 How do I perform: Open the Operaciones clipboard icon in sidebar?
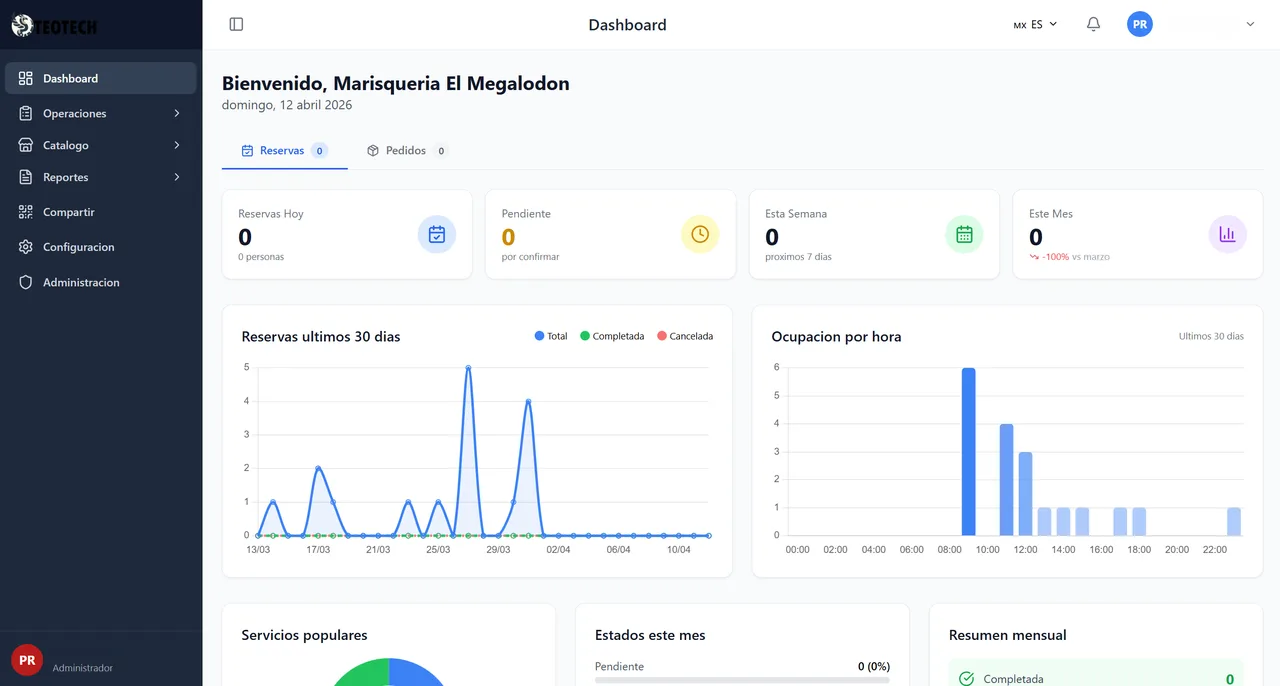pos(24,113)
